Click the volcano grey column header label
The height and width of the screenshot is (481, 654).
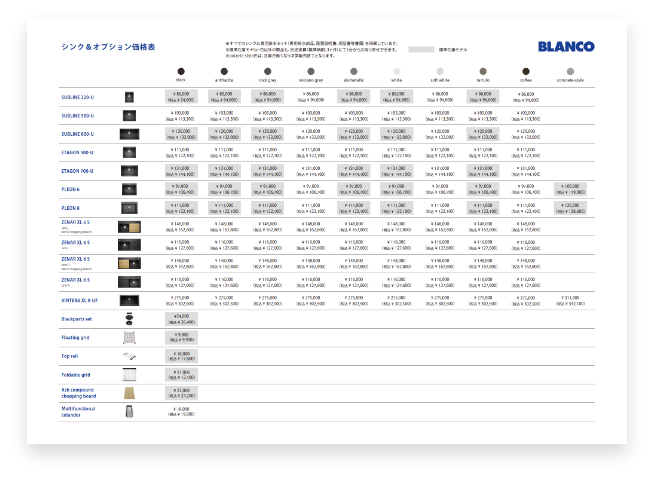coord(311,80)
